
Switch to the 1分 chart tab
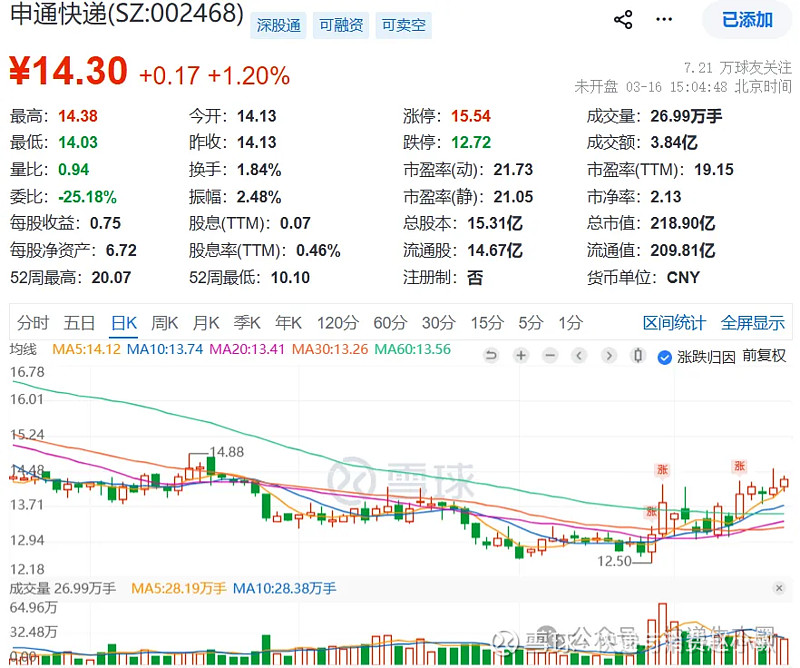pyautogui.click(x=570, y=323)
